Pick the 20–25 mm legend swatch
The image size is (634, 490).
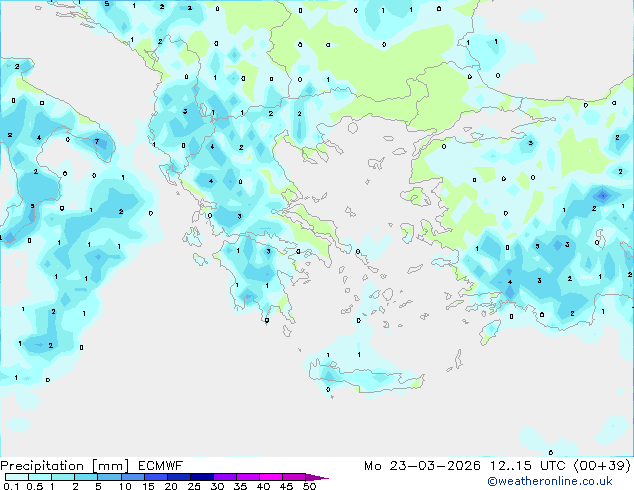pyautogui.click(x=178, y=477)
